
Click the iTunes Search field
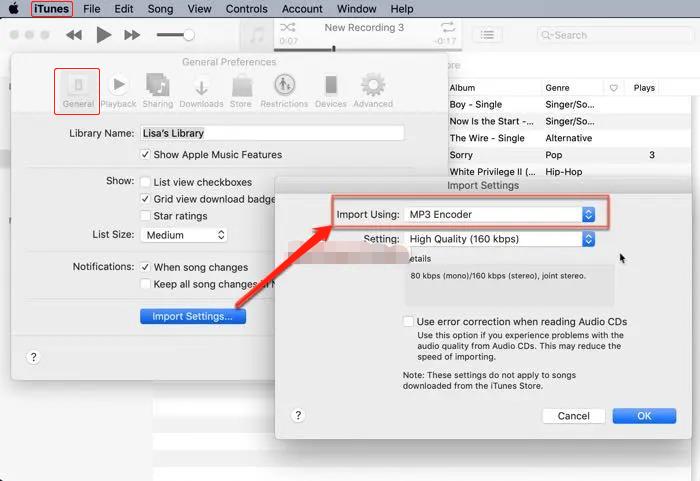614,35
